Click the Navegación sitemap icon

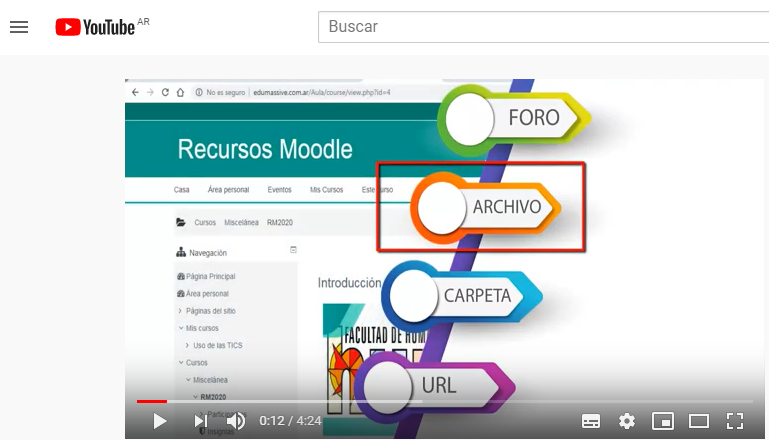tap(181, 253)
